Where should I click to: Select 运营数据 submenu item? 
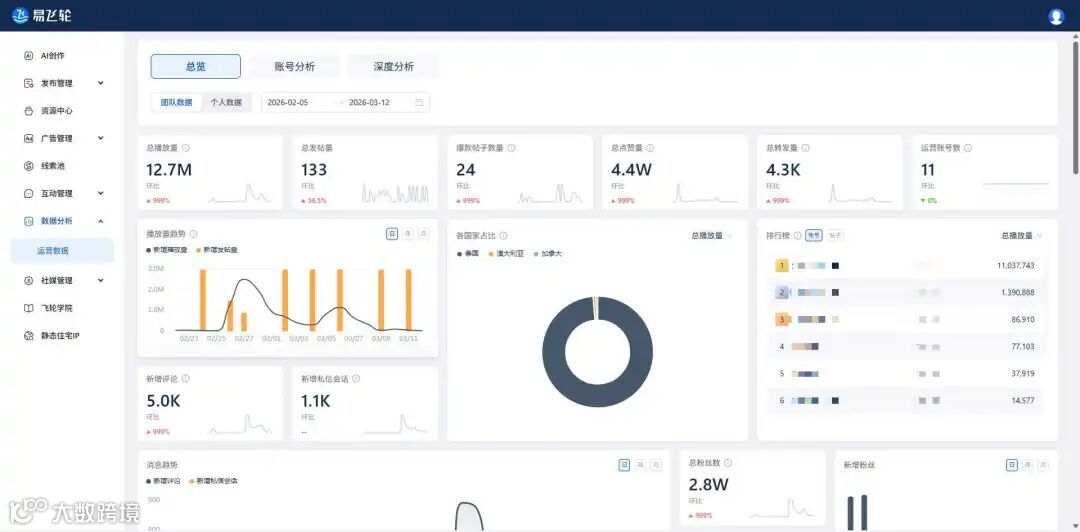point(61,251)
